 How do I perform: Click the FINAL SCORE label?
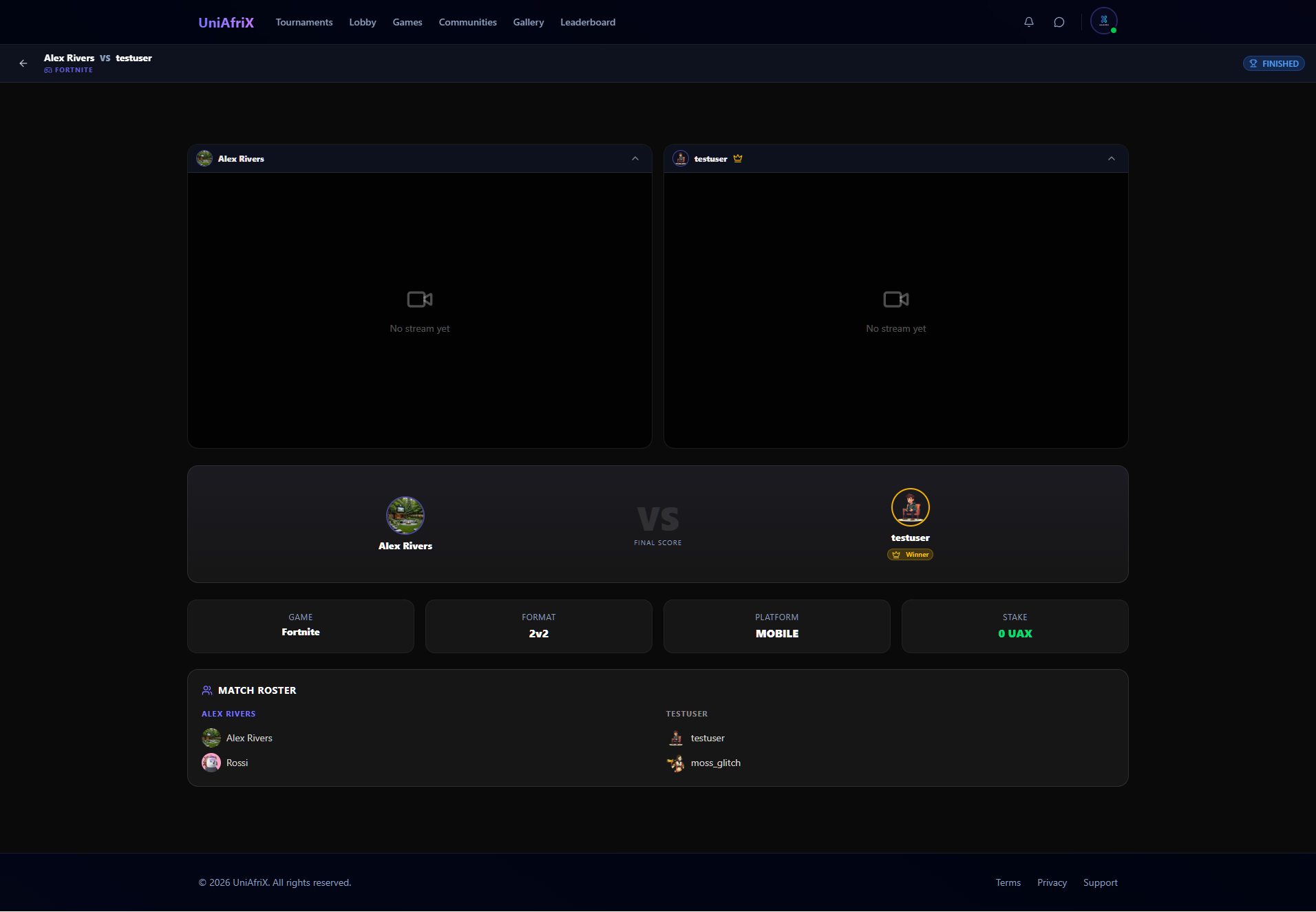click(658, 543)
